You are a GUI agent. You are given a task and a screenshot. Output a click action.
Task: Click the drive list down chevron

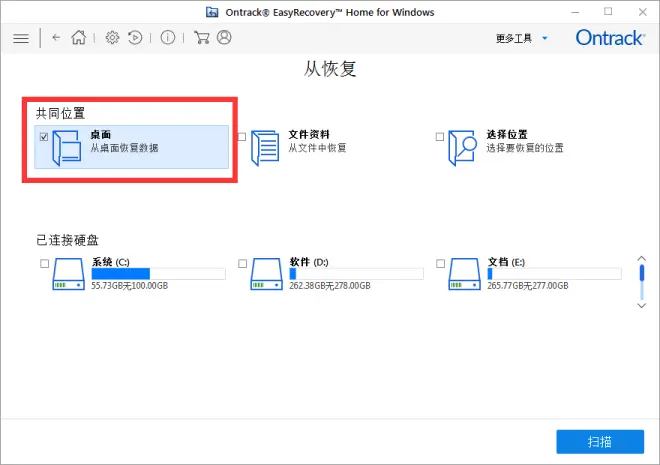641,306
